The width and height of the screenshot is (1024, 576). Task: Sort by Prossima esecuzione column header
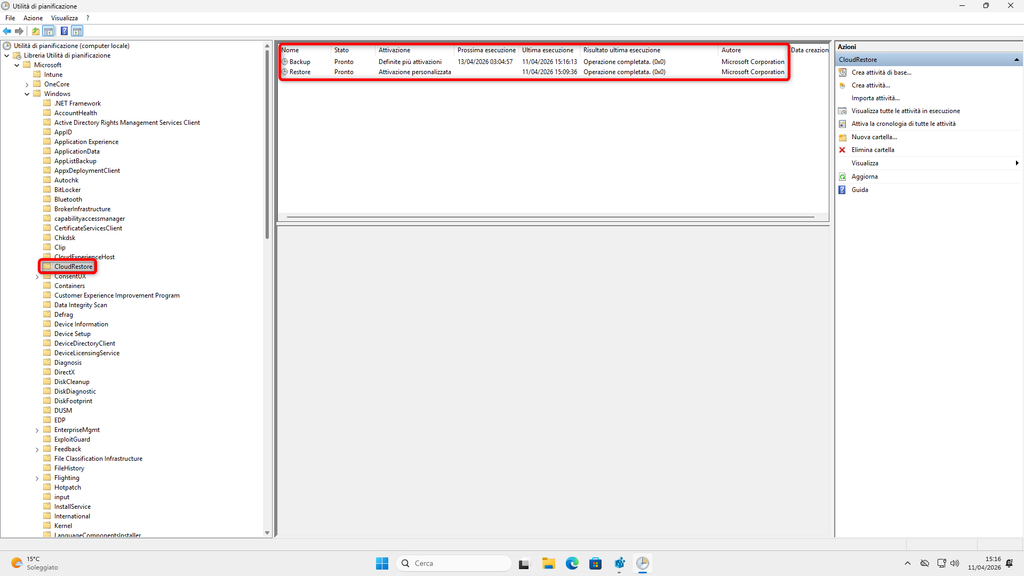coord(487,50)
